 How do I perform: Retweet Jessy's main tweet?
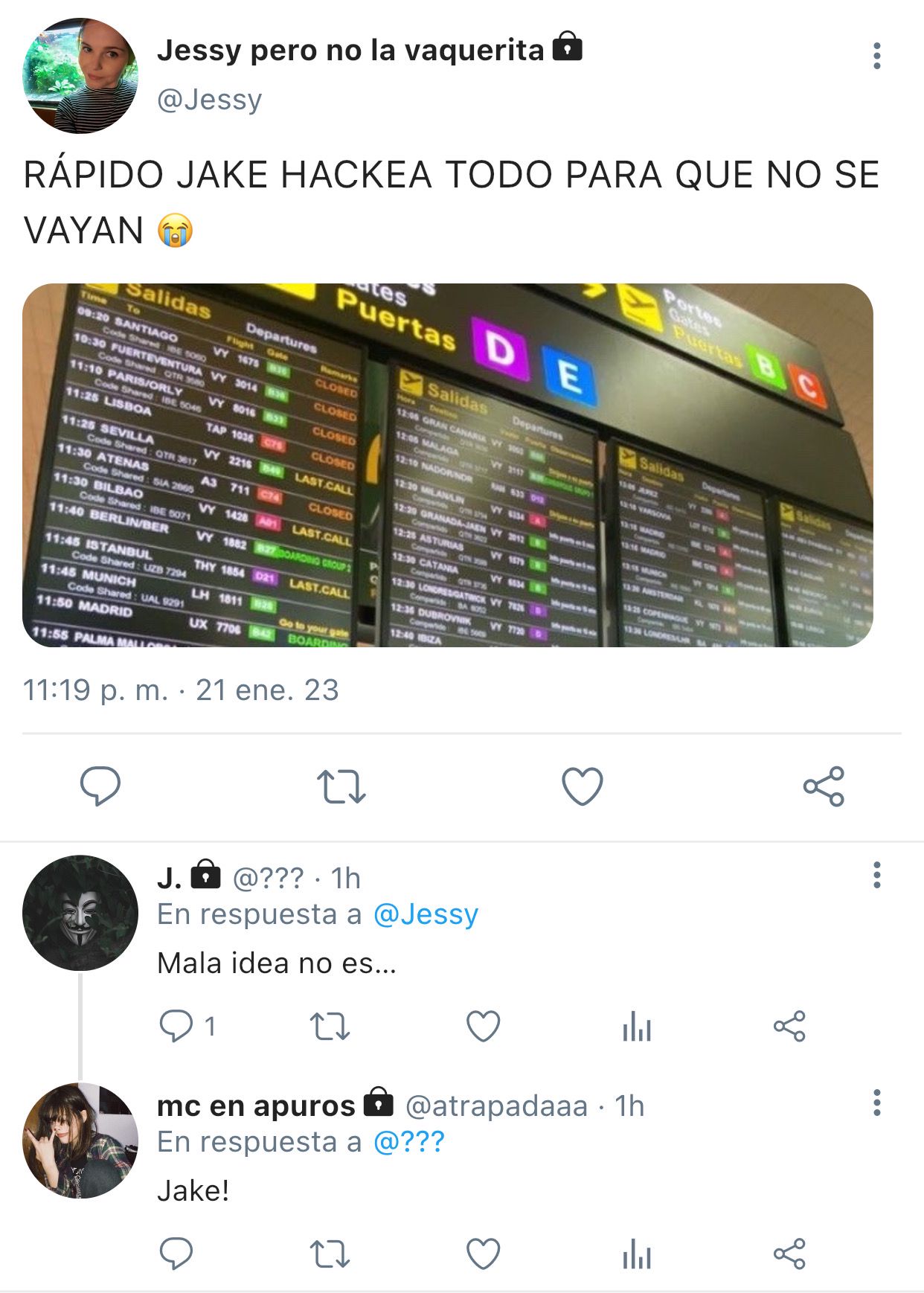point(341,786)
